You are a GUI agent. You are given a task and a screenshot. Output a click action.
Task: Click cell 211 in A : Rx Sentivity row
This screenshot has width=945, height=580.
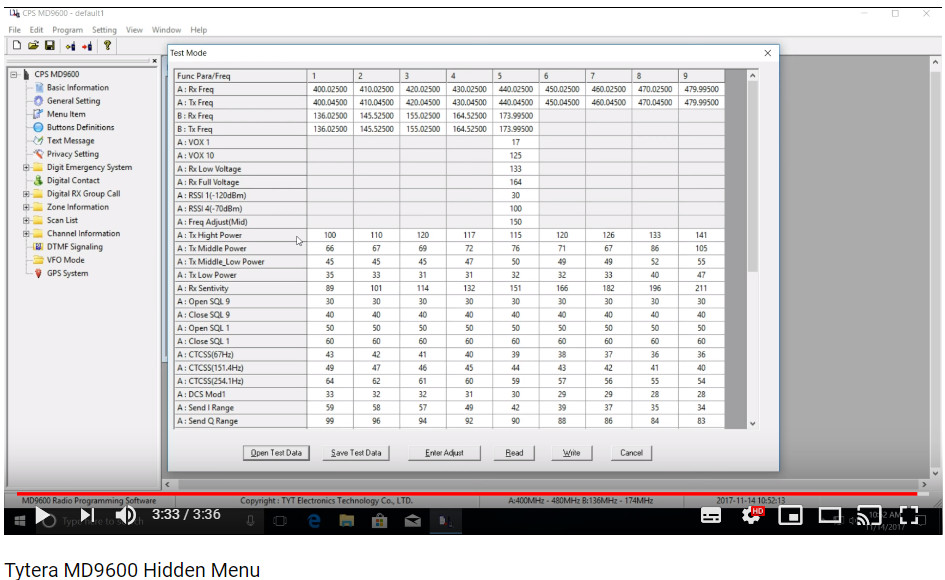pyautogui.click(x=701, y=288)
